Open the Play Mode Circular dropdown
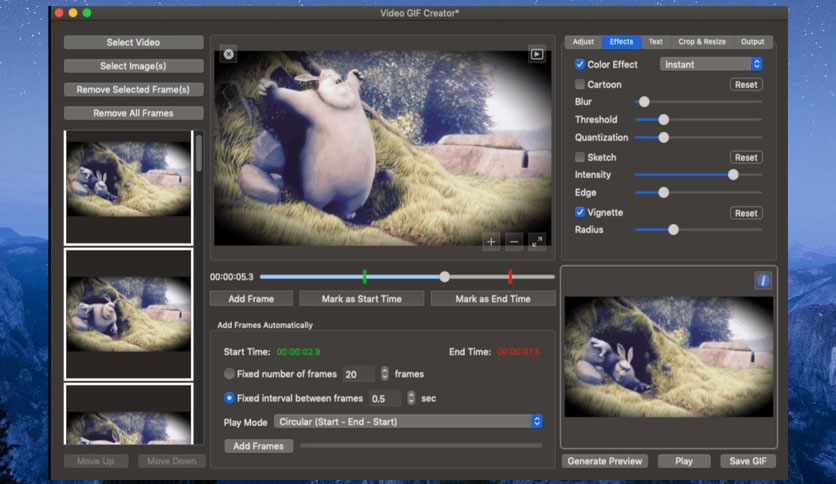The height and width of the screenshot is (484, 836). coord(408,422)
